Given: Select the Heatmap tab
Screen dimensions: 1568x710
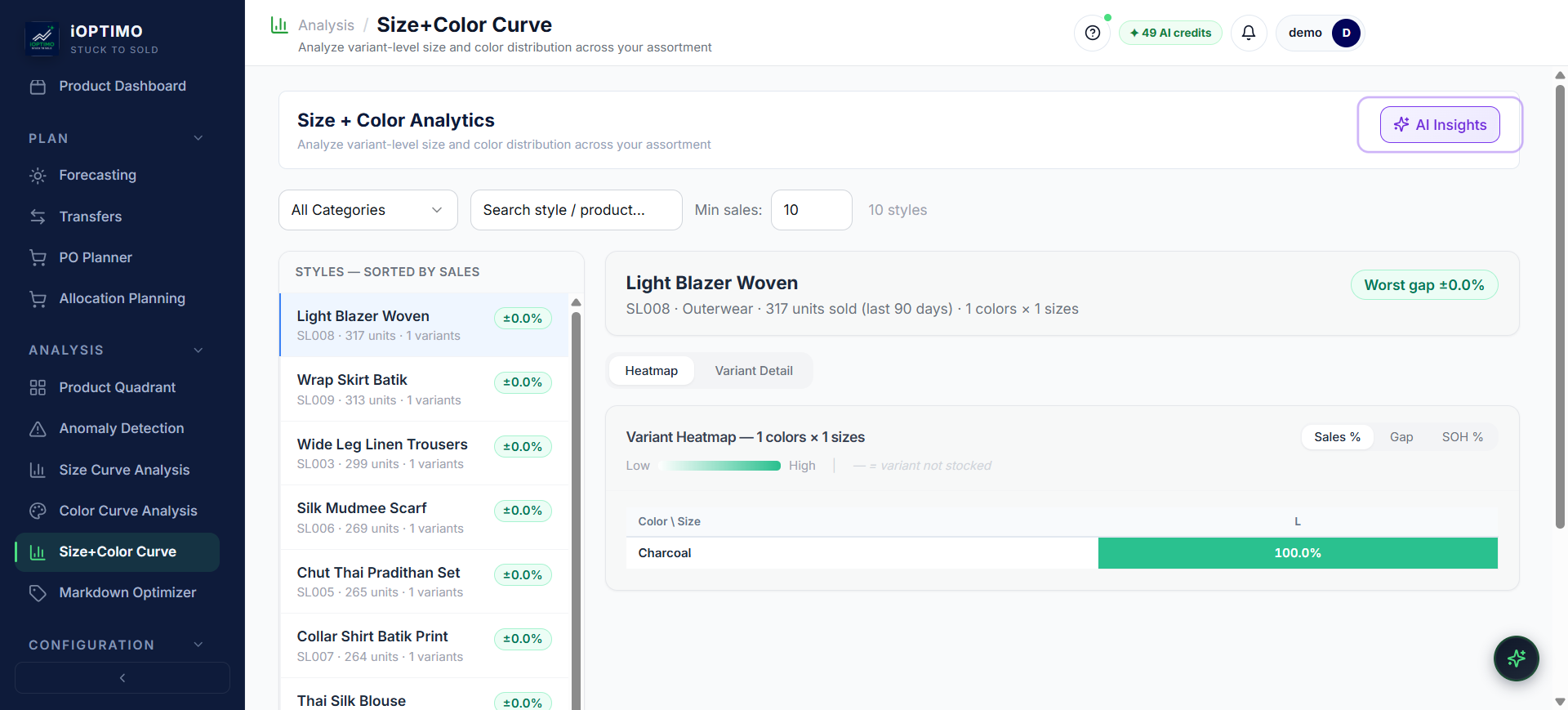Looking at the screenshot, I should click(x=652, y=371).
